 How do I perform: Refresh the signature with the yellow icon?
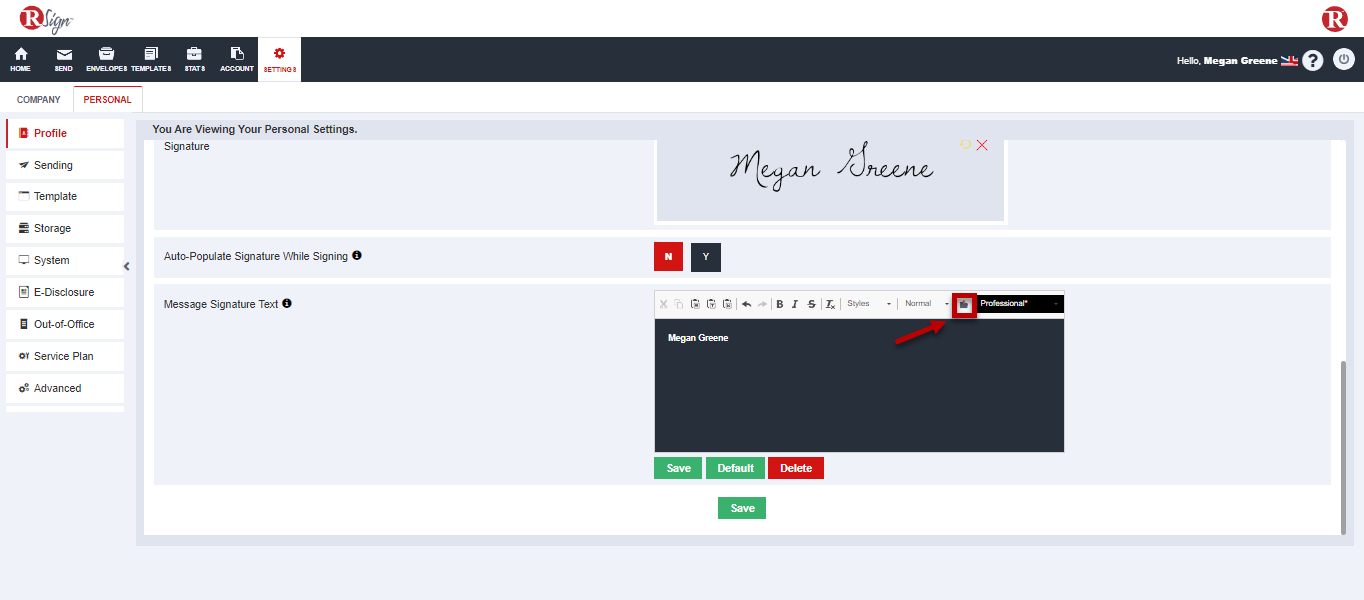tap(966, 145)
